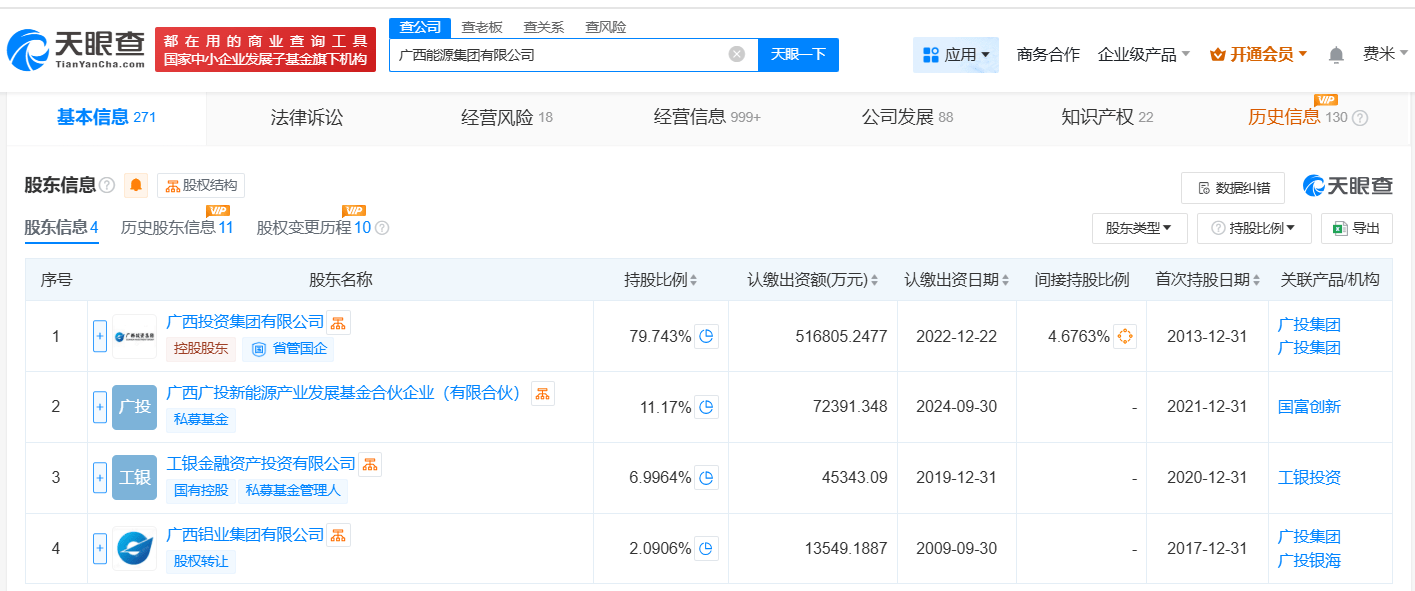Expand row 1 for 广西投资集团有限公司

click(100, 336)
